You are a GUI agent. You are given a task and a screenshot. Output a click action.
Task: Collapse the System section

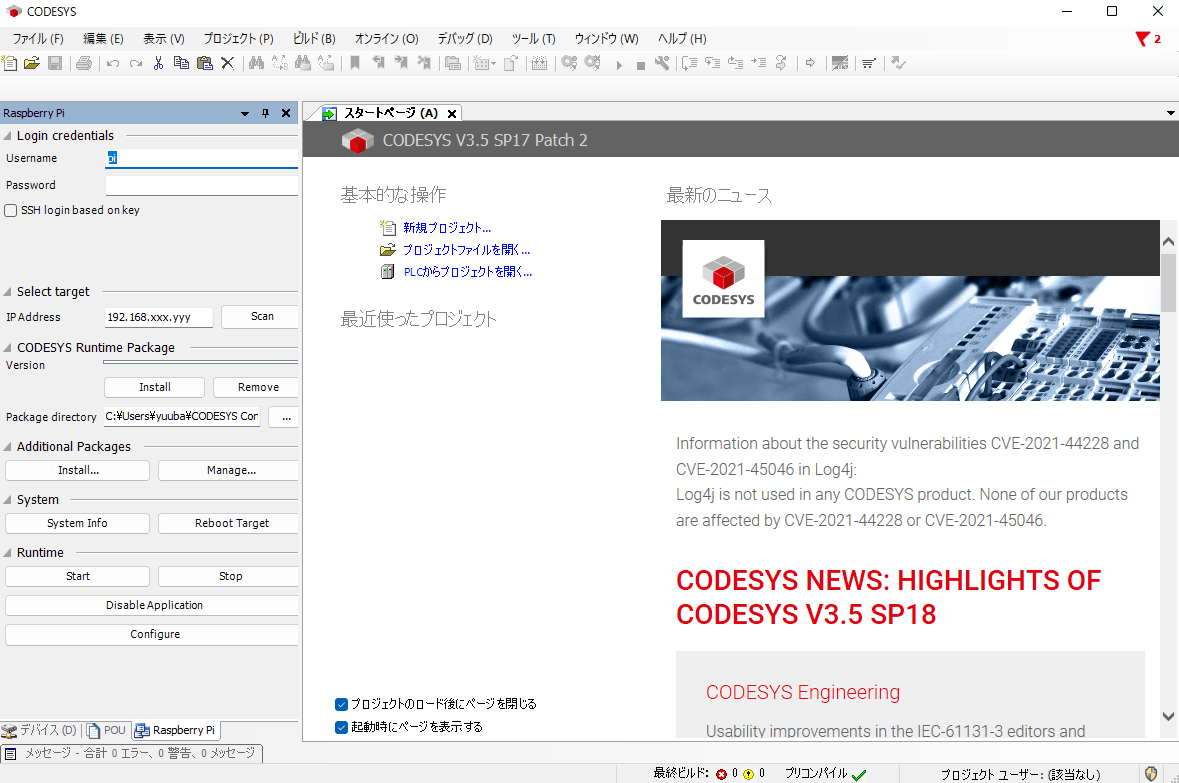pyautogui.click(x=8, y=500)
